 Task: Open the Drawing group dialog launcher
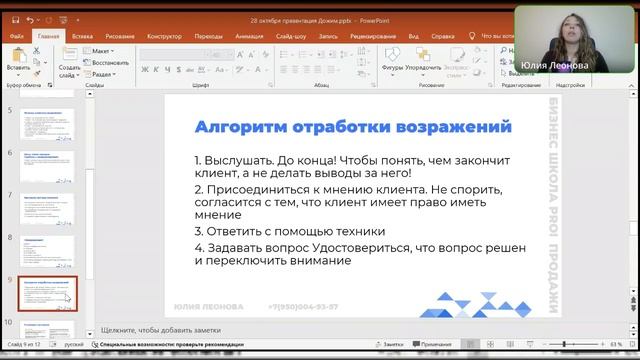tap(490, 85)
